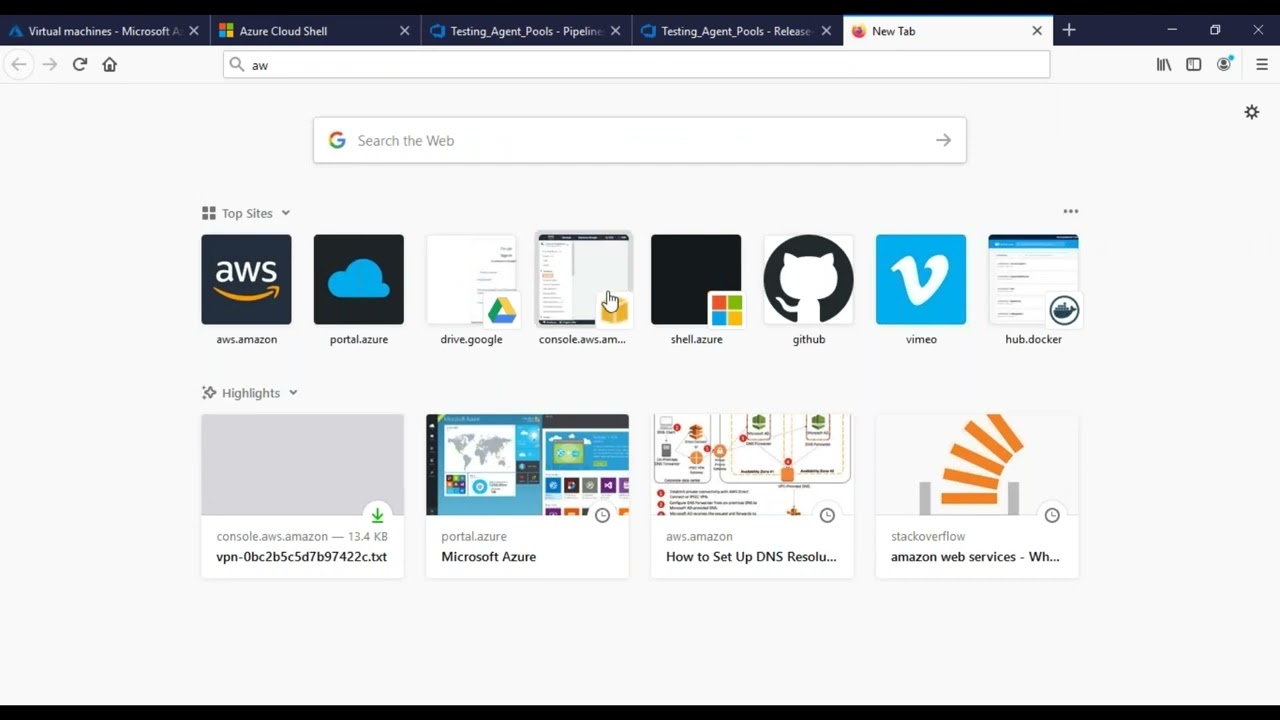The width and height of the screenshot is (1280, 720).
Task: Click the 'portal.azure' label in Highlights
Action: 474,537
